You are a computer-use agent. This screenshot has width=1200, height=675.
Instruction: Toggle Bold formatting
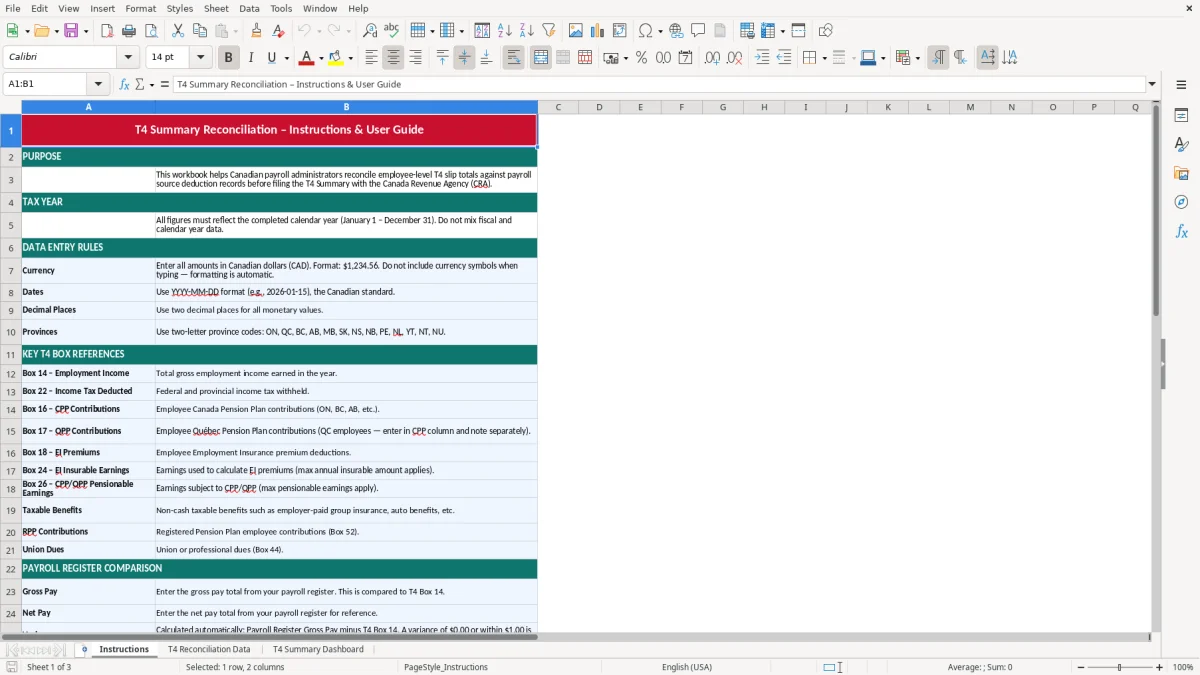[x=229, y=58]
